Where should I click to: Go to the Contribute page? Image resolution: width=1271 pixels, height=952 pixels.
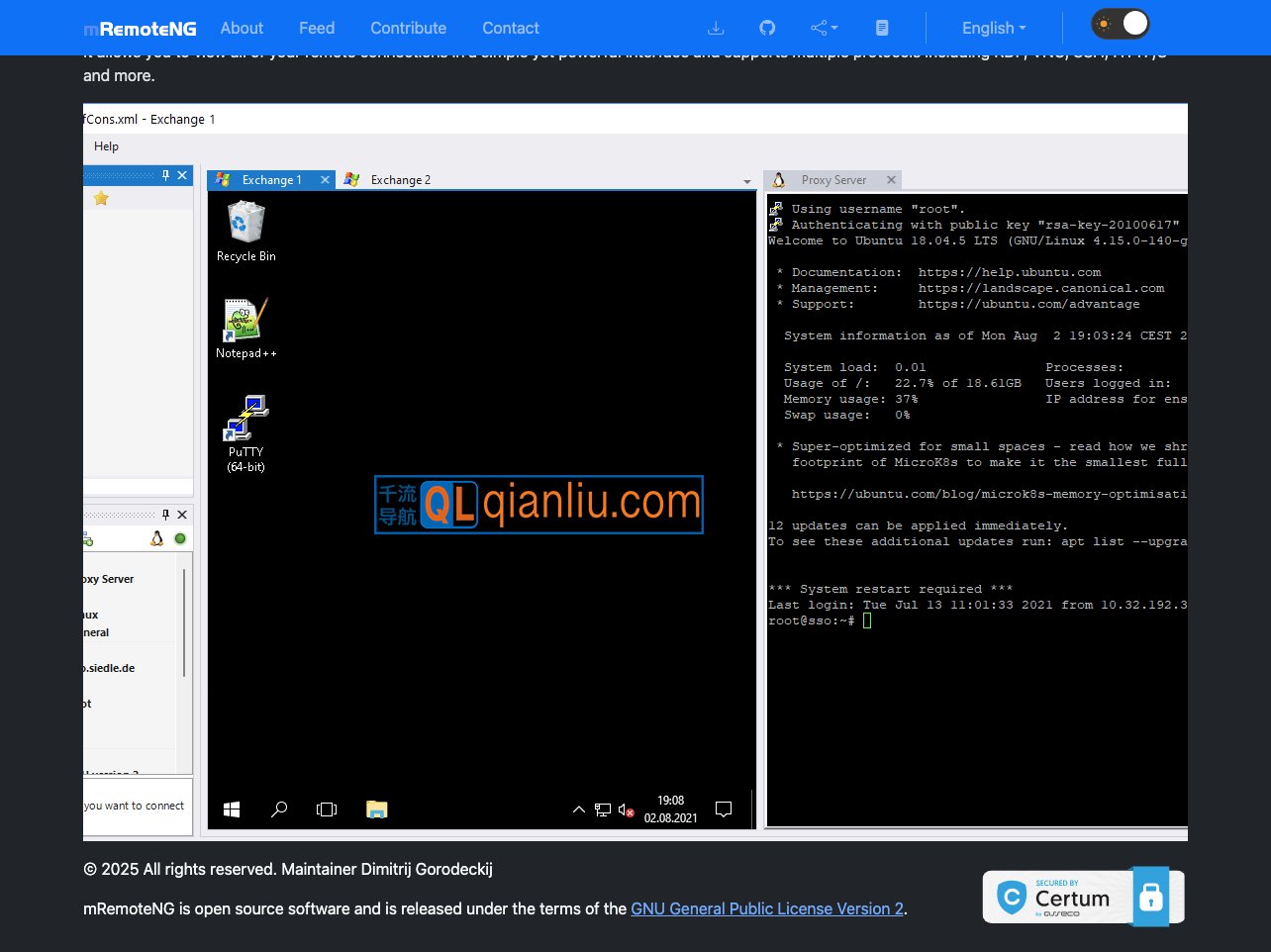click(x=408, y=29)
